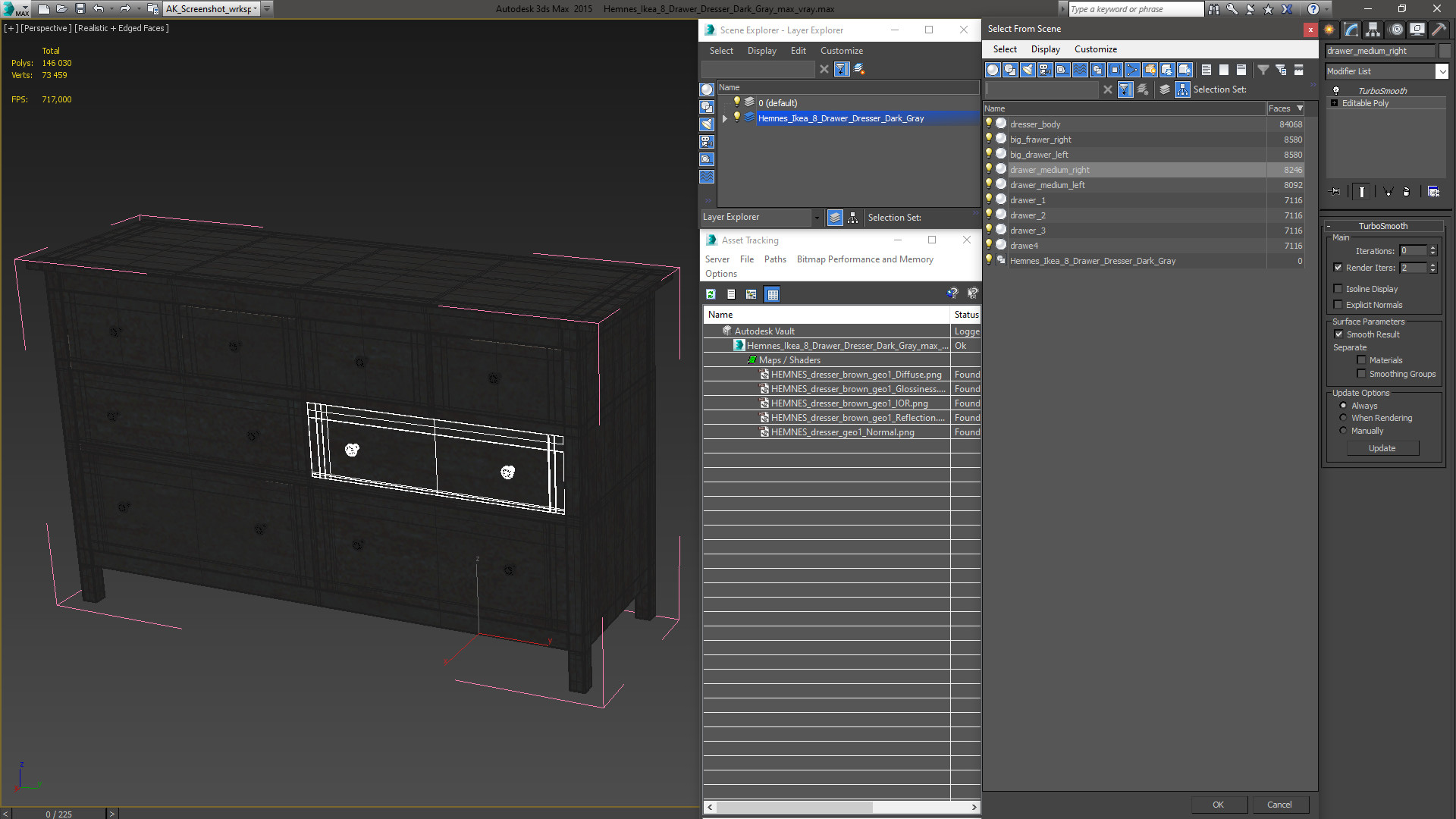Toggle Display Bones filter in Select From Scene
1456x819 pixels.
point(1132,70)
